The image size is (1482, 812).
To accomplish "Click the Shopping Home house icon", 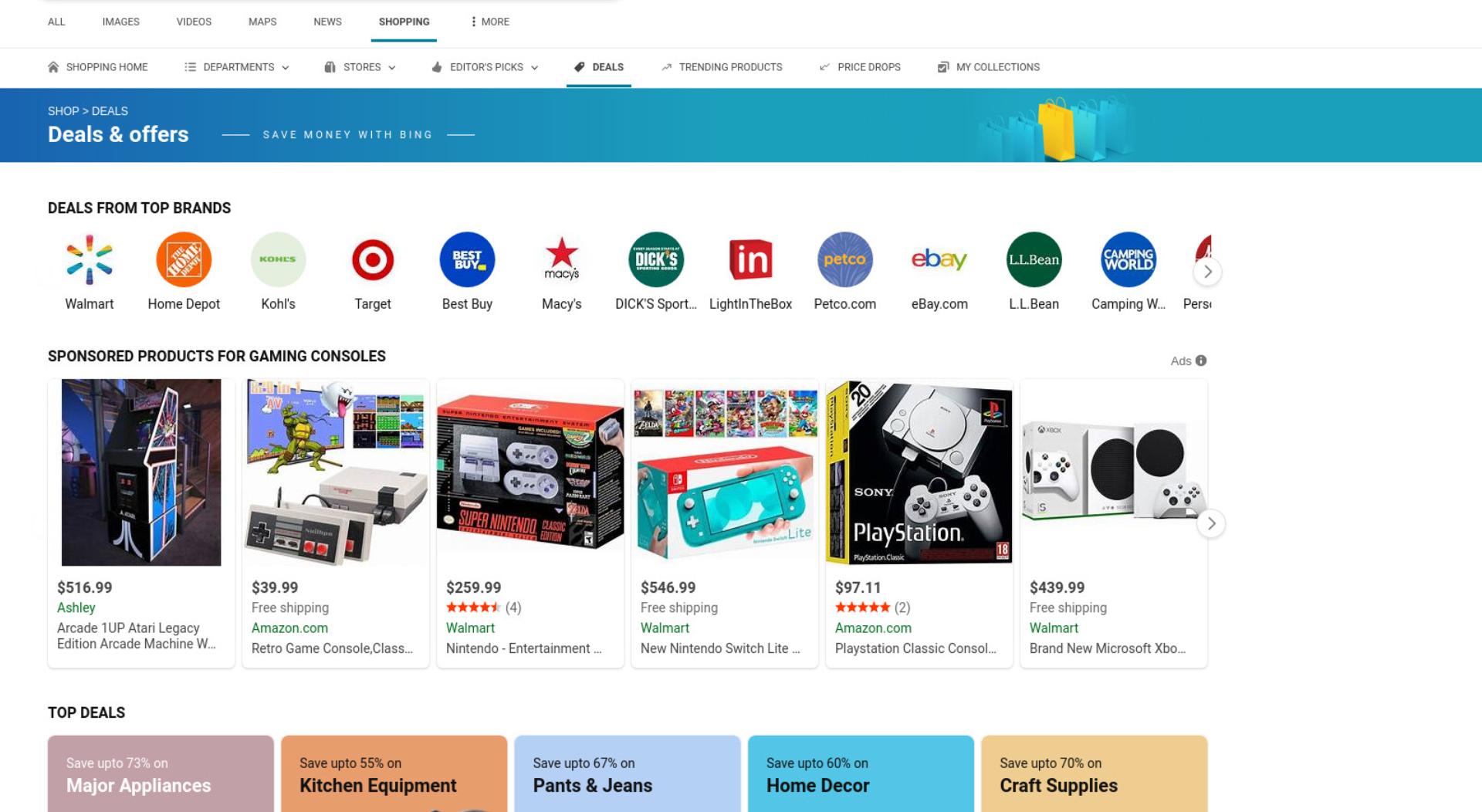I will pos(53,67).
